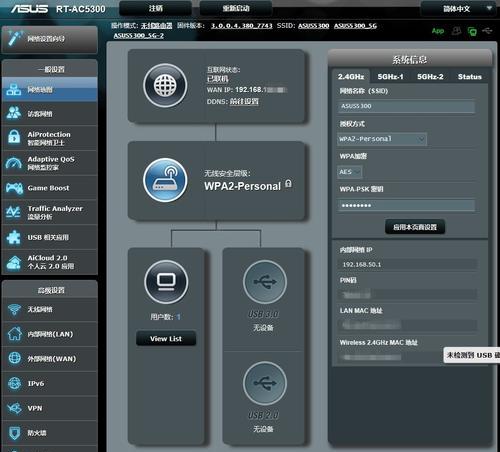Viewport: 500px width, 452px height.
Task: Open WAN globe icon
Action: tap(14, 358)
